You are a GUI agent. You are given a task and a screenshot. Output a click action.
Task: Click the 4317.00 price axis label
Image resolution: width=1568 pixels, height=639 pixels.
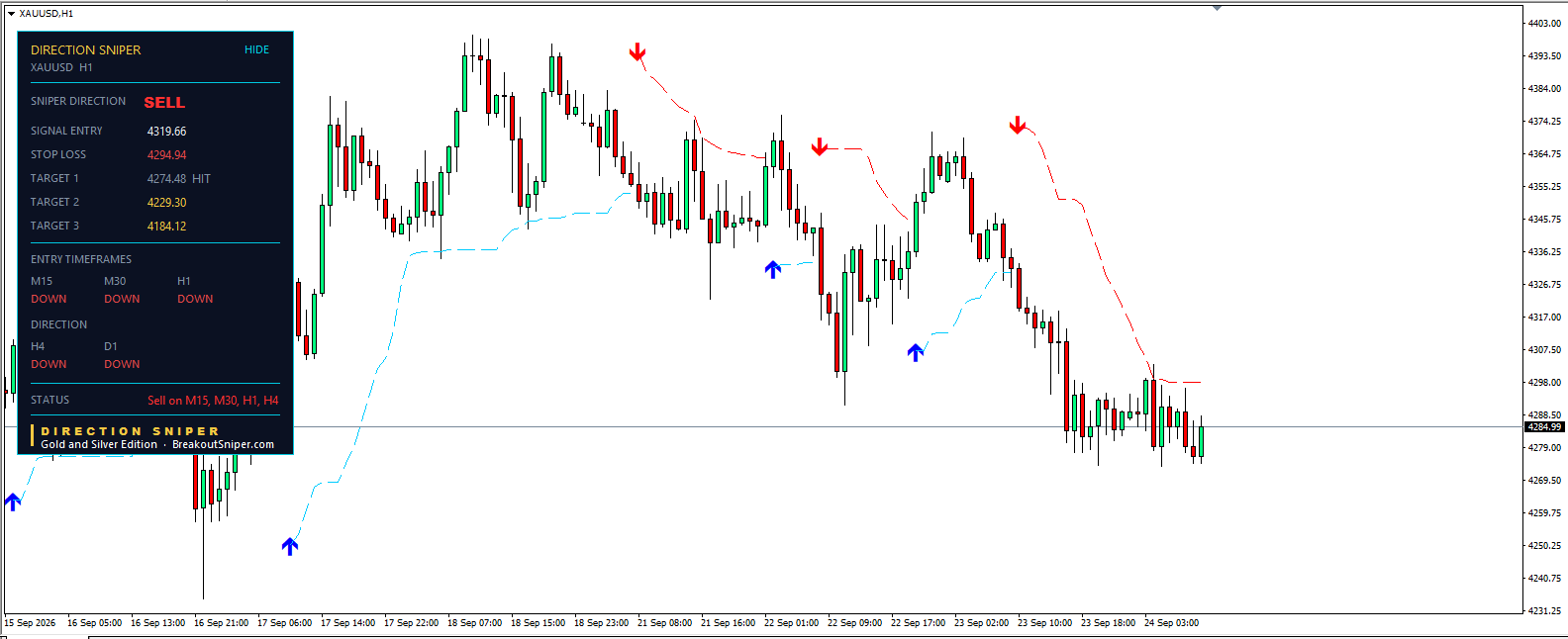1544,317
